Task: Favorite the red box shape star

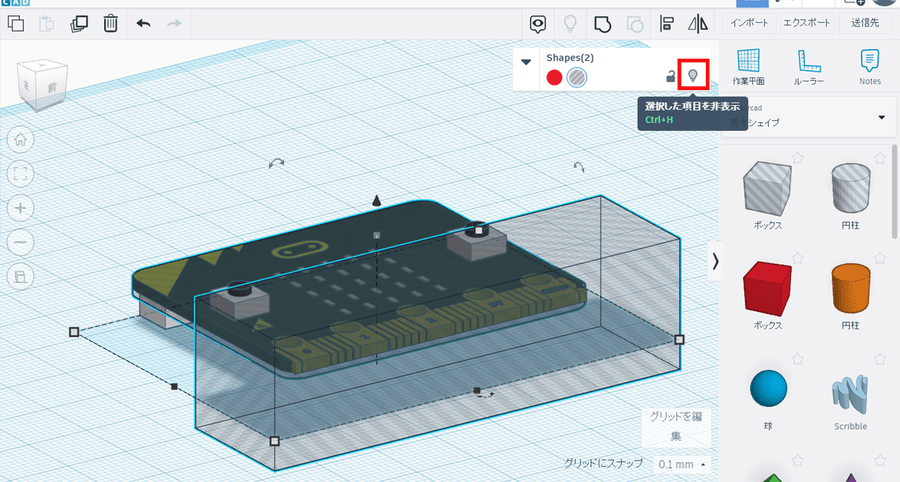Action: point(797,258)
